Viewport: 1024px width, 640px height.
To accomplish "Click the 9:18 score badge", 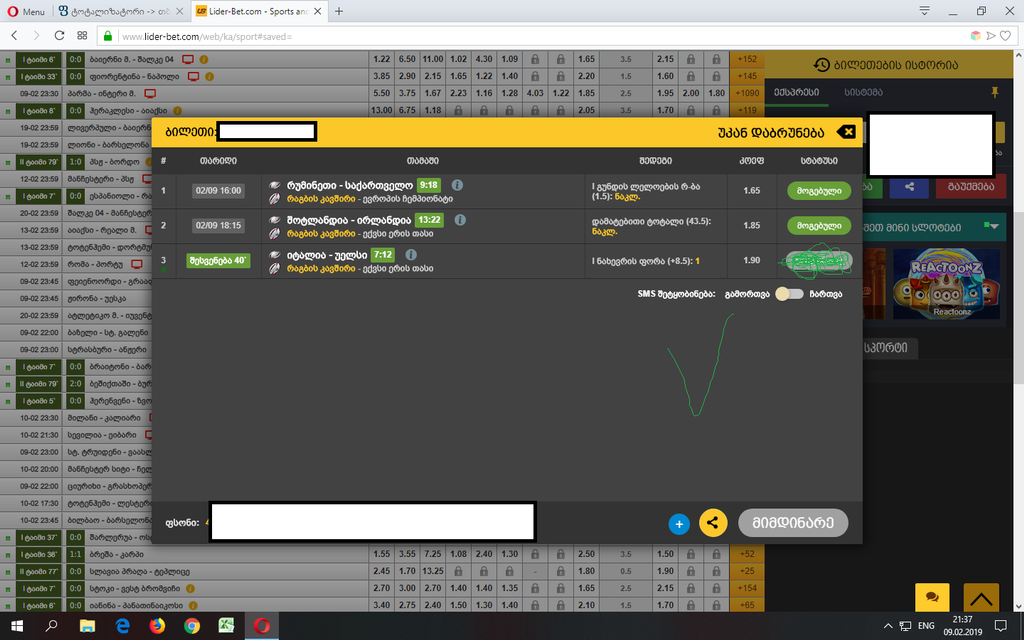I will click(x=428, y=185).
